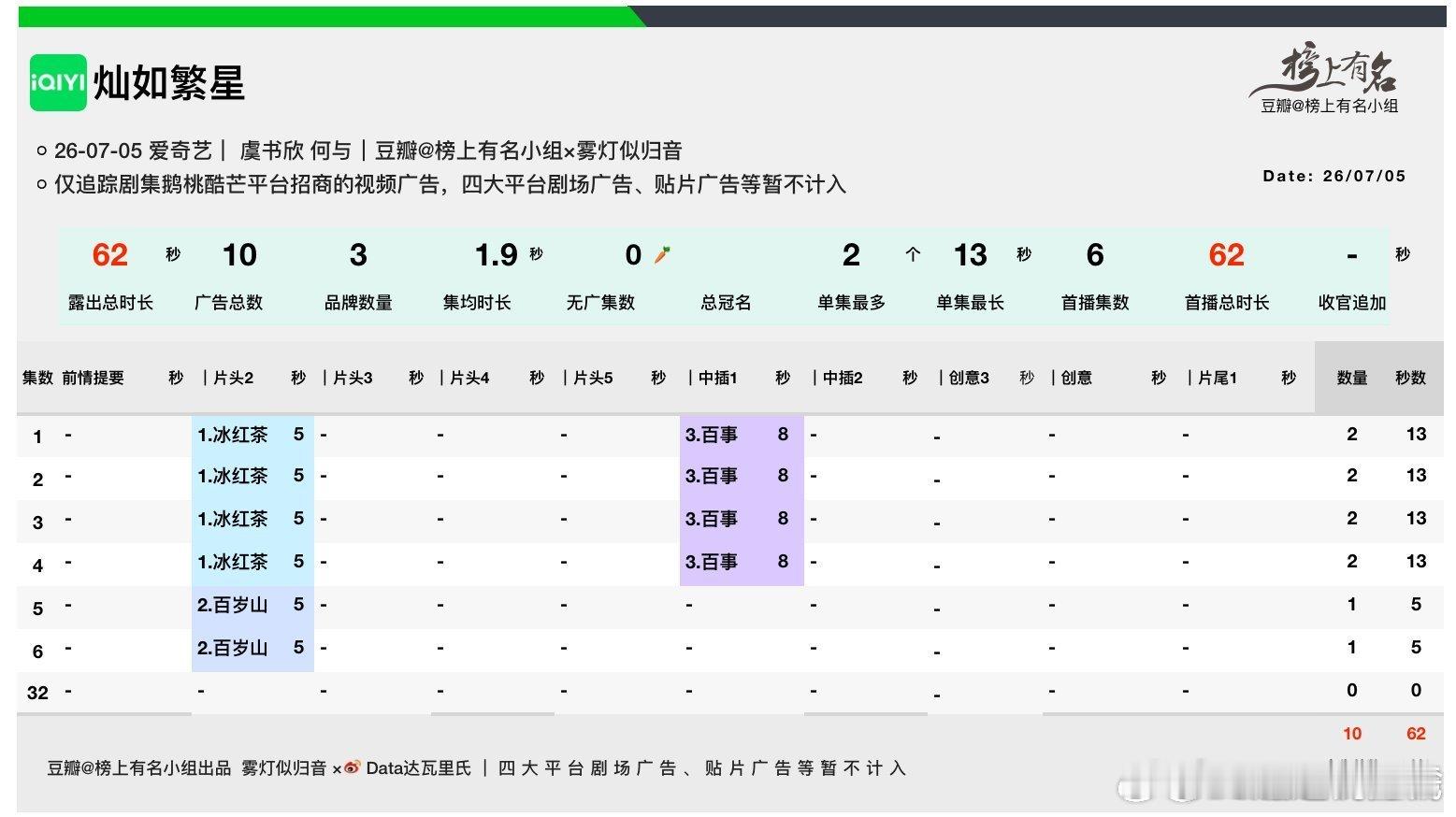Image resolution: width=1456 pixels, height=817 pixels.
Task: Click the 收官追加 label
Action: tap(1352, 303)
